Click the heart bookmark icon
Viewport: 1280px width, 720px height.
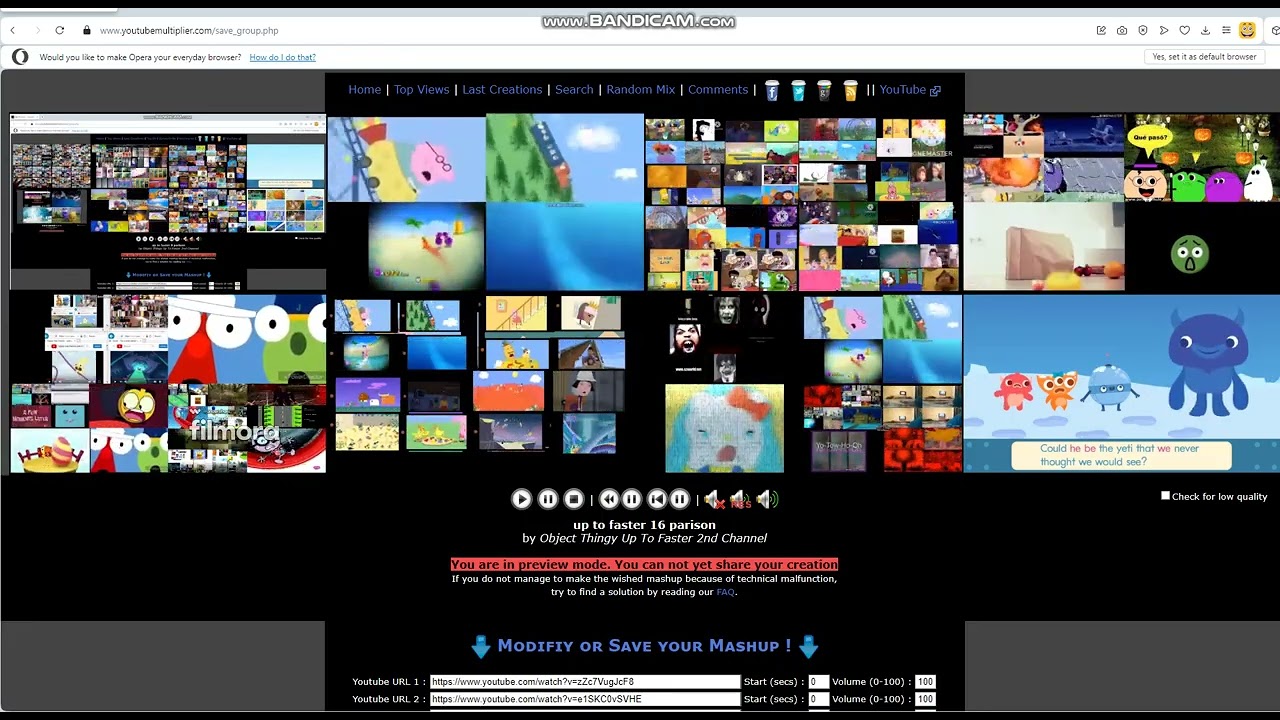[1185, 30]
